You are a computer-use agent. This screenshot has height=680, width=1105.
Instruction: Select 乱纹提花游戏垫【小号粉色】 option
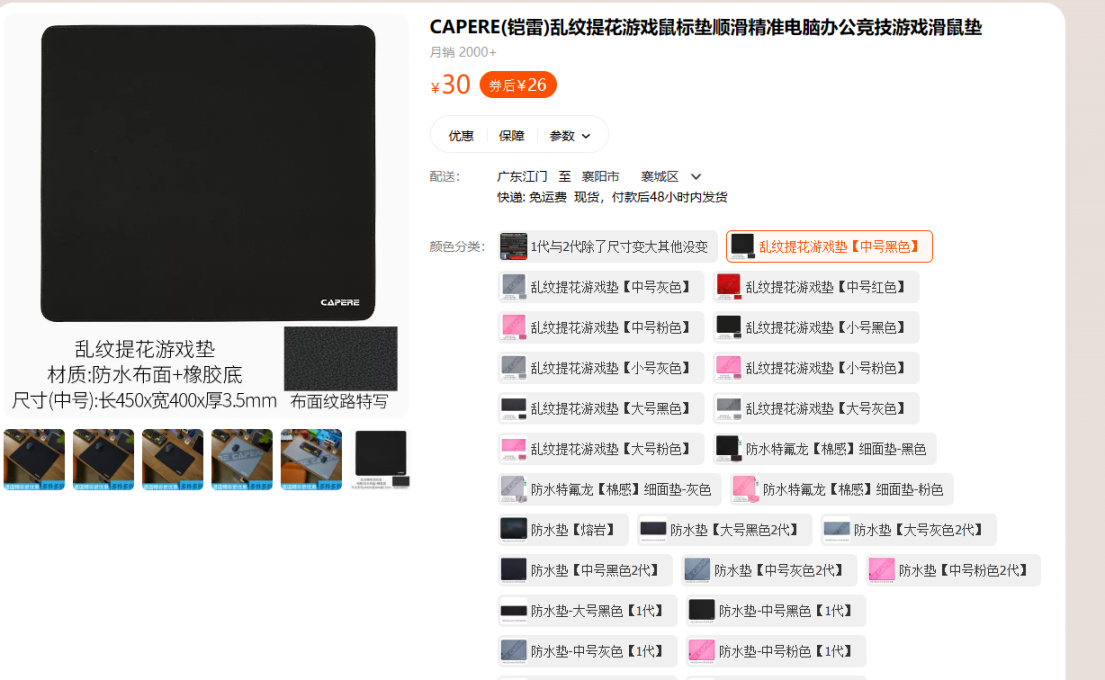point(815,368)
